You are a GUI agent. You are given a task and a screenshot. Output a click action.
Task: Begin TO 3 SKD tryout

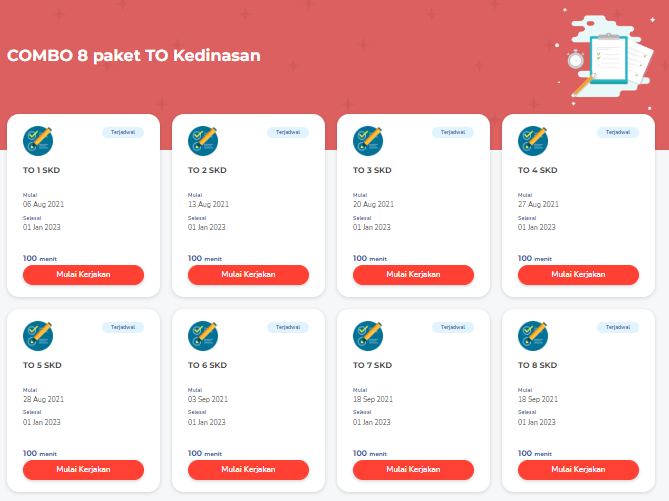(413, 275)
